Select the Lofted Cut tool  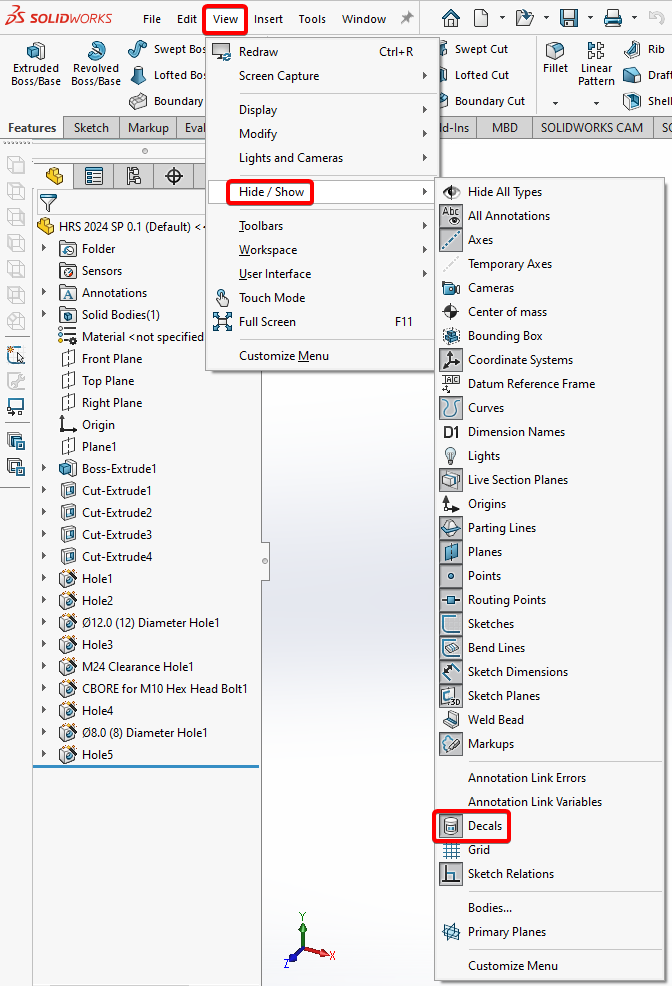pos(474,75)
